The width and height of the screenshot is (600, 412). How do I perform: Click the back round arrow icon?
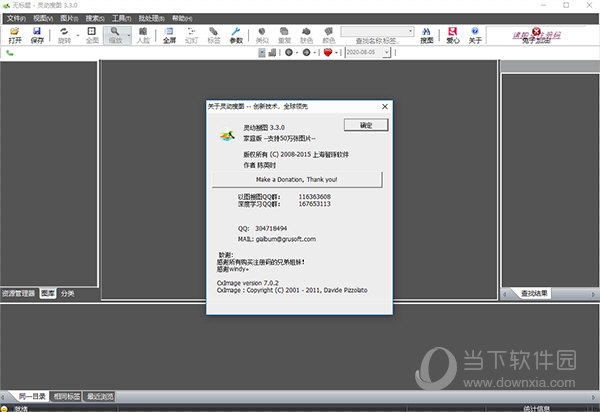289,52
